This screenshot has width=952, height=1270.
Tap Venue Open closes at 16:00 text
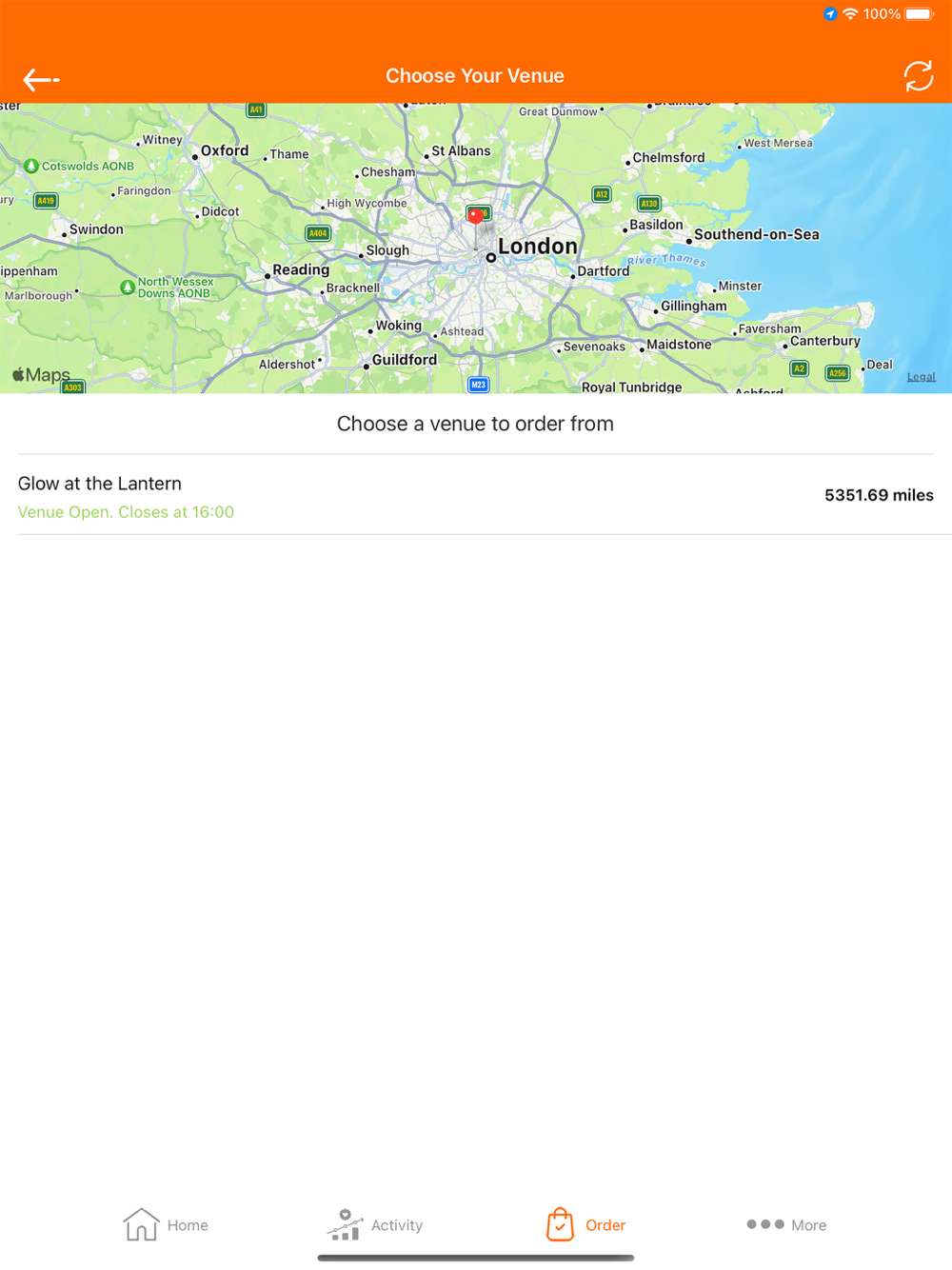126,512
